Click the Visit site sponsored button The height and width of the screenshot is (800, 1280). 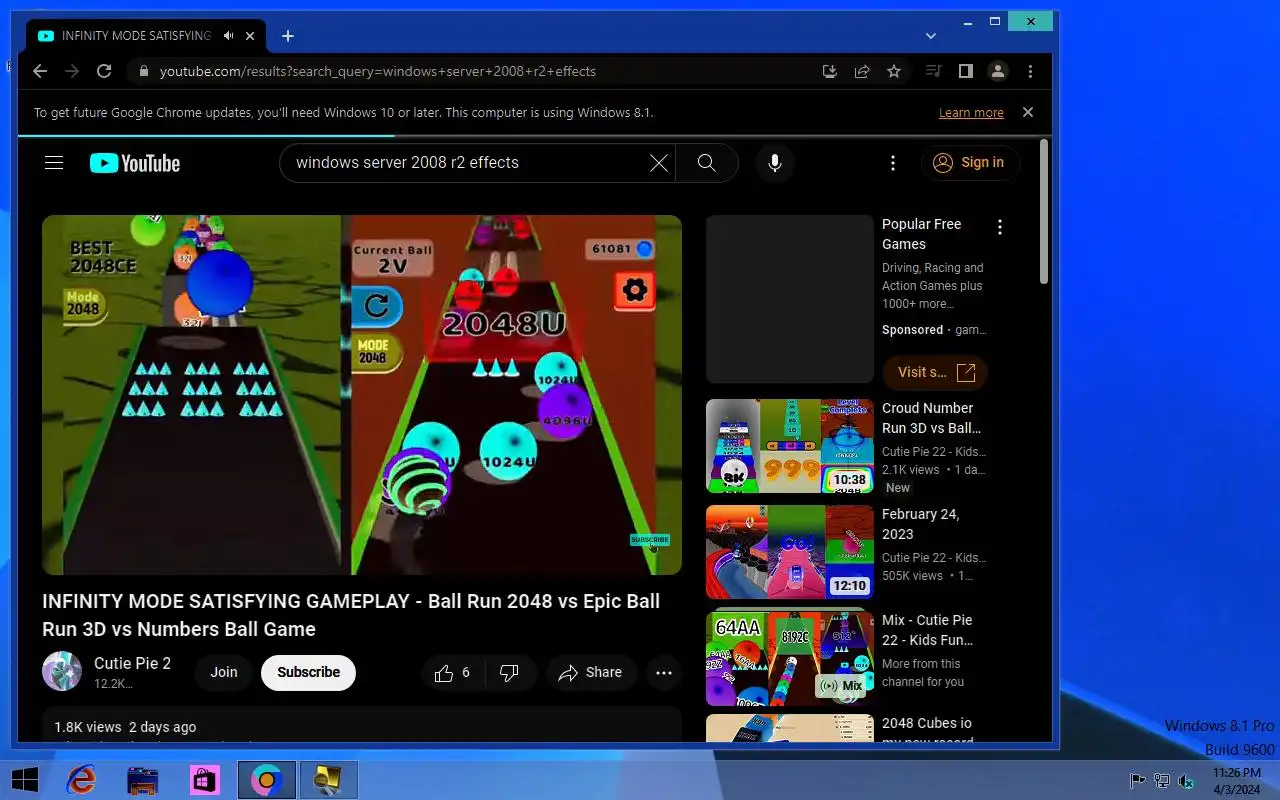click(935, 372)
